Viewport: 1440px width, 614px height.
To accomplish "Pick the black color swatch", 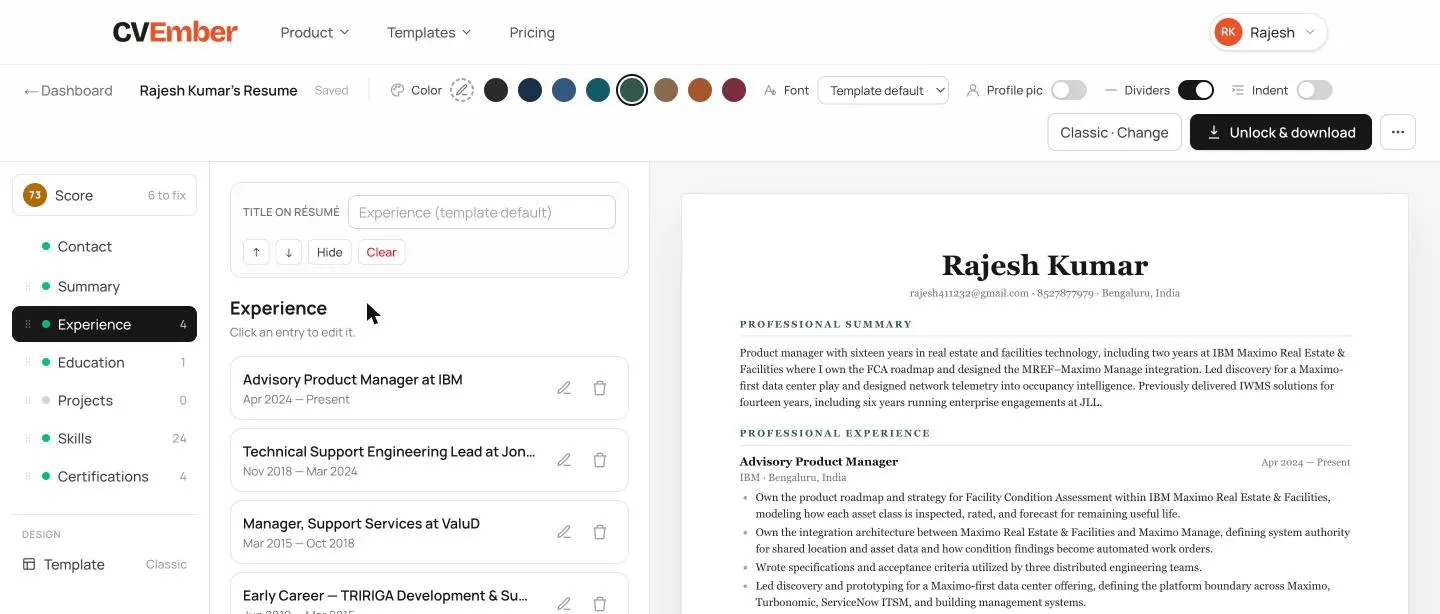I will 496,90.
